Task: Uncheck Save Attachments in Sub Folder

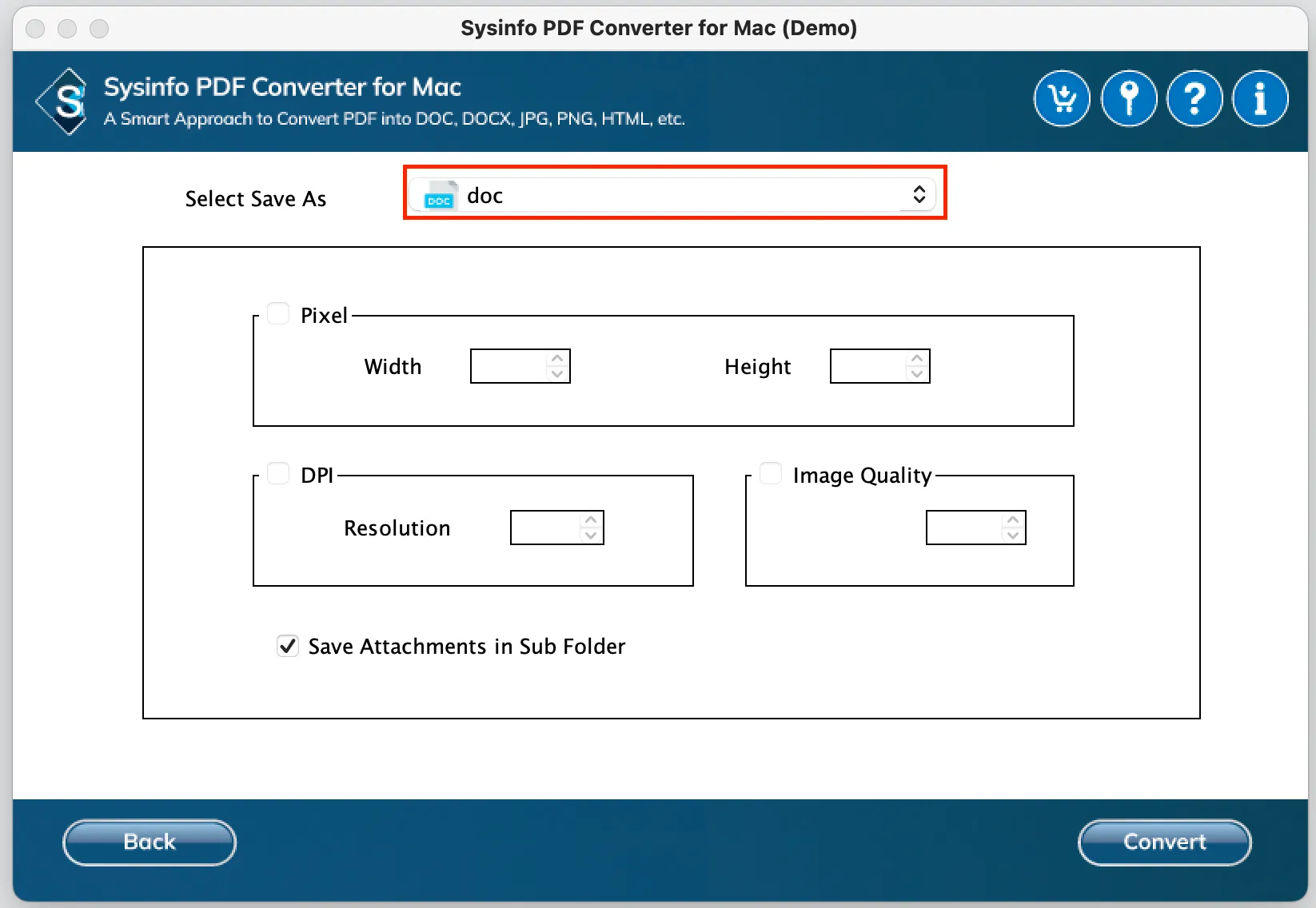Action: pyautogui.click(x=288, y=645)
